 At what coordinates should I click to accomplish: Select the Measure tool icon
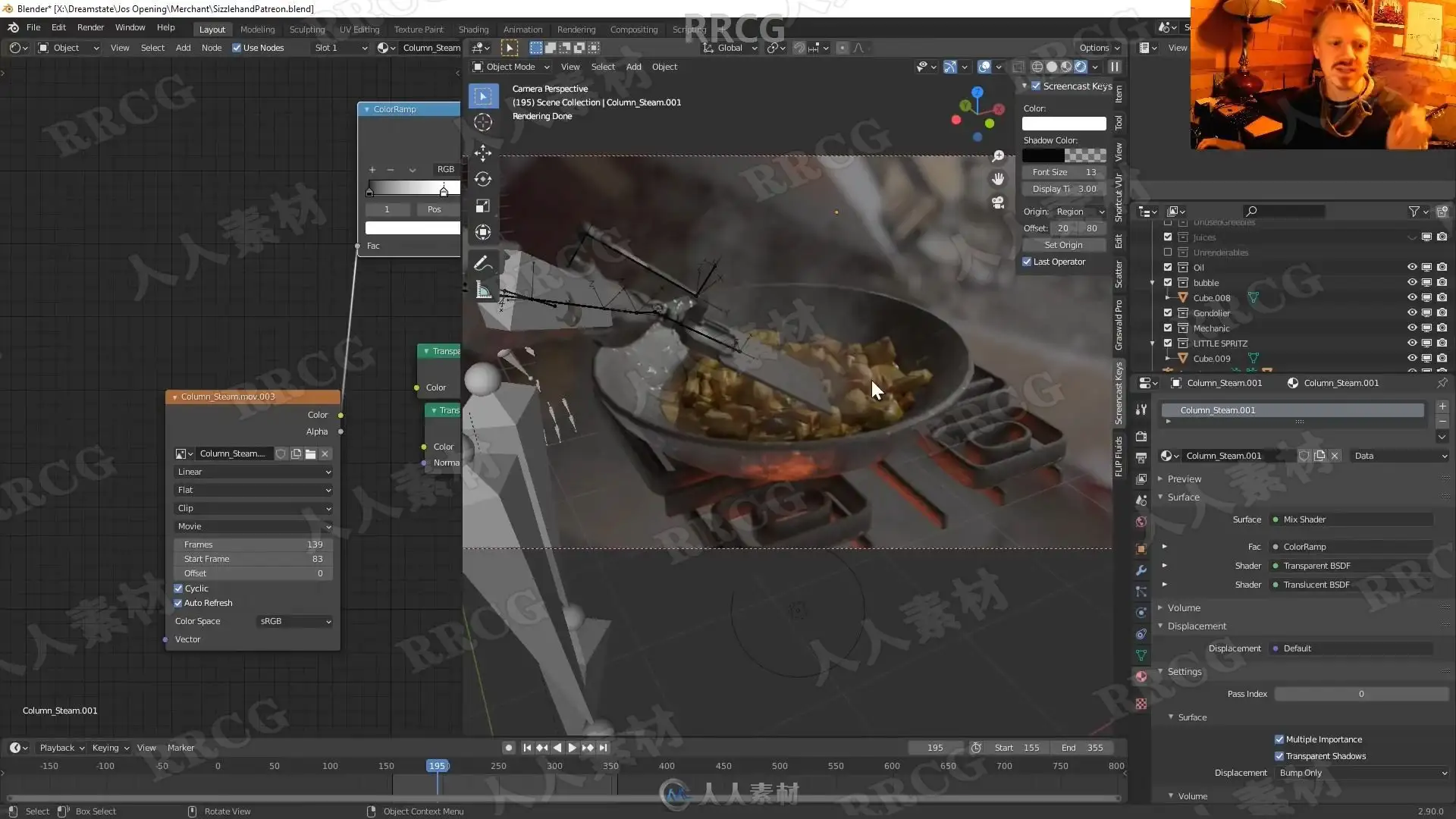483,290
